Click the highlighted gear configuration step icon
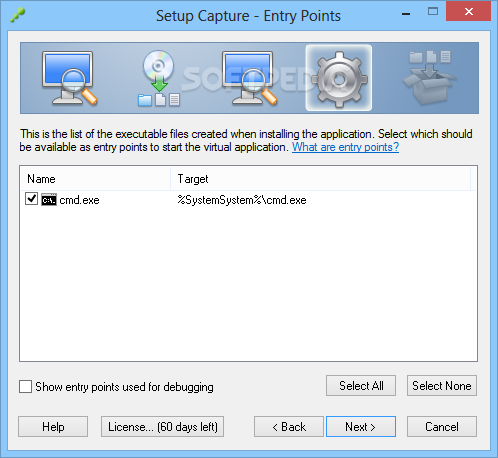The image size is (498, 458). coord(339,78)
